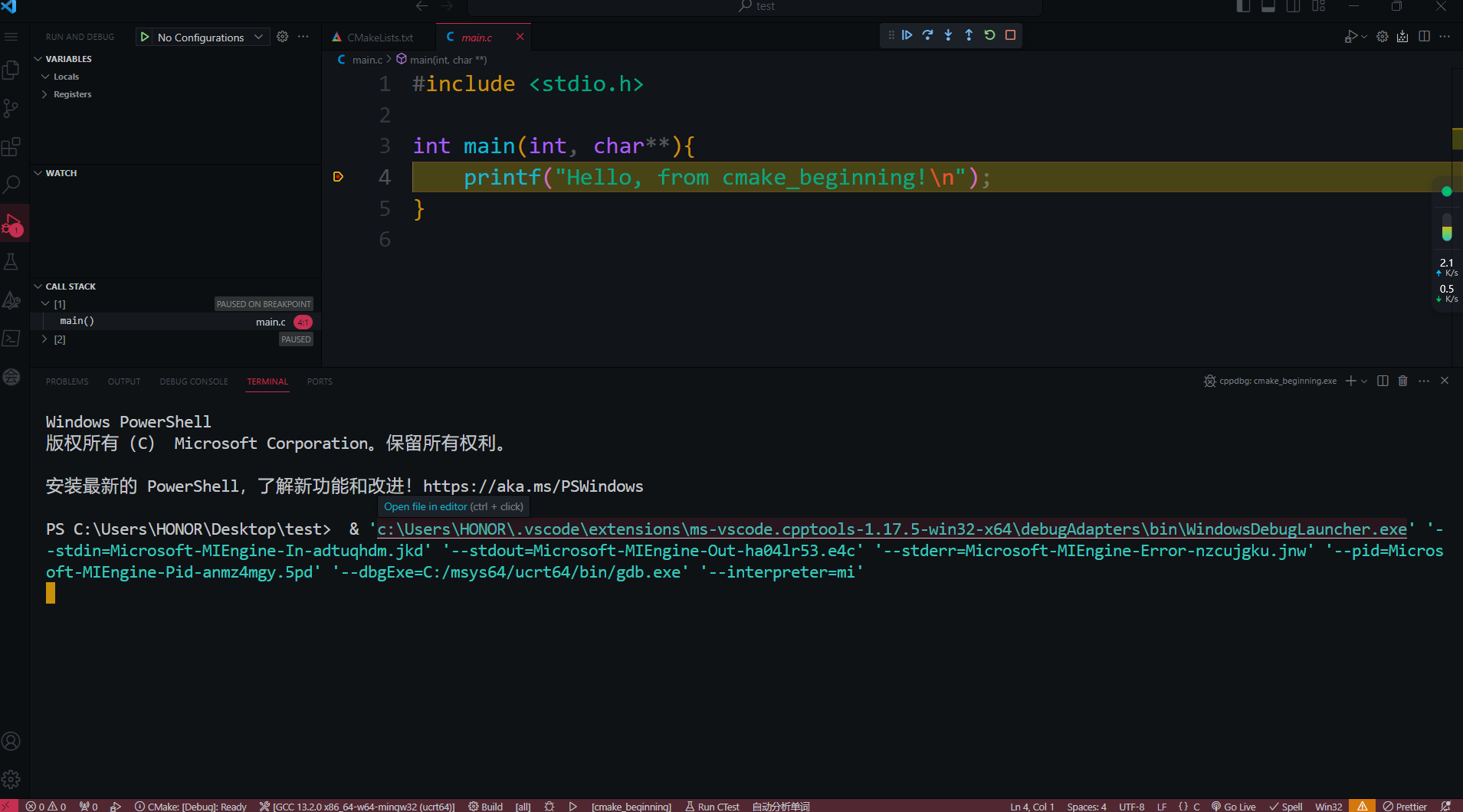
Task: Click [cmake_beginning] launch target
Action: click(x=631, y=807)
